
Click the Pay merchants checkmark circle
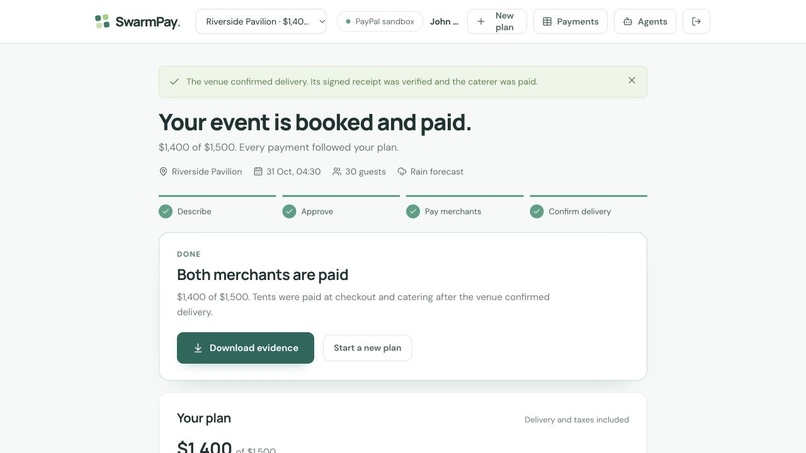pyautogui.click(x=413, y=211)
